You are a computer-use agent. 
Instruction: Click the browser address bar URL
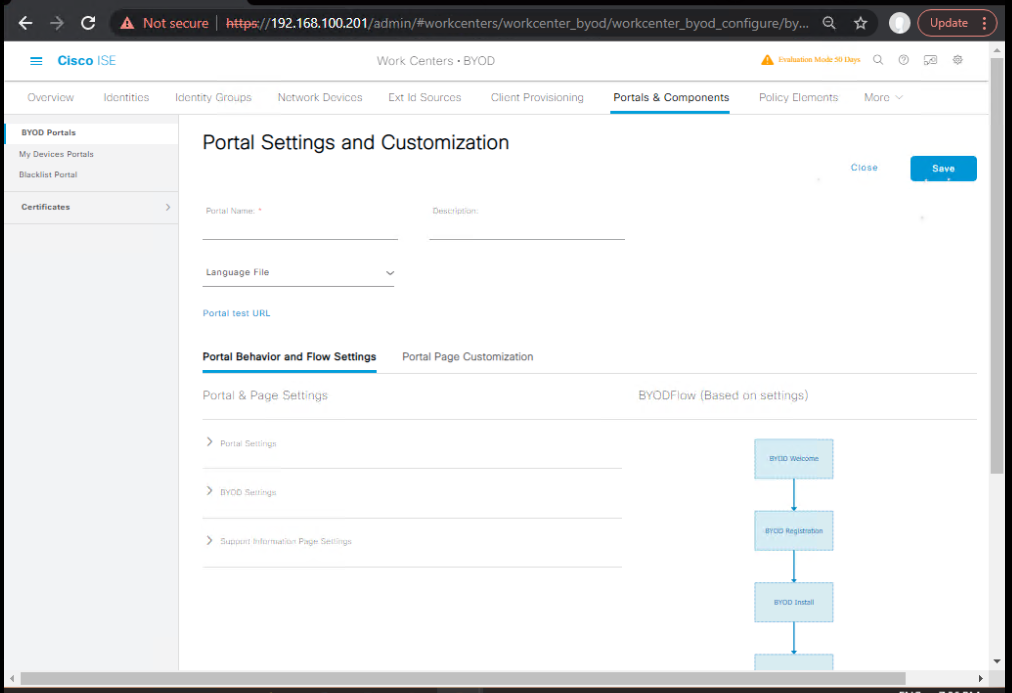(x=516, y=23)
